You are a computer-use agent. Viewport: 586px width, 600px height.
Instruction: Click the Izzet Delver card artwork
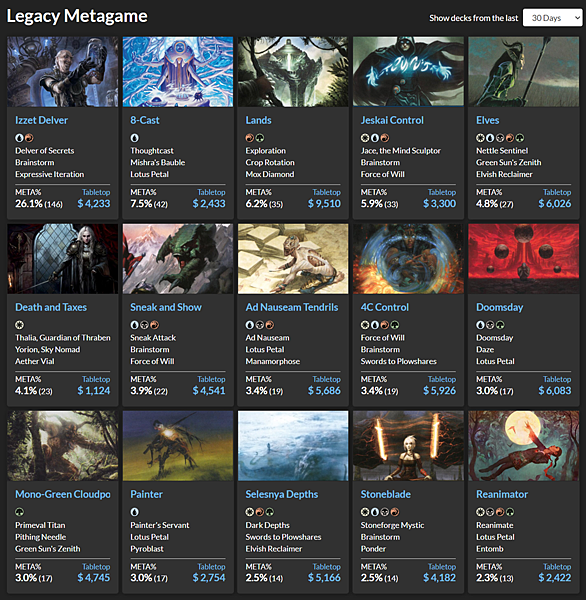pos(63,72)
